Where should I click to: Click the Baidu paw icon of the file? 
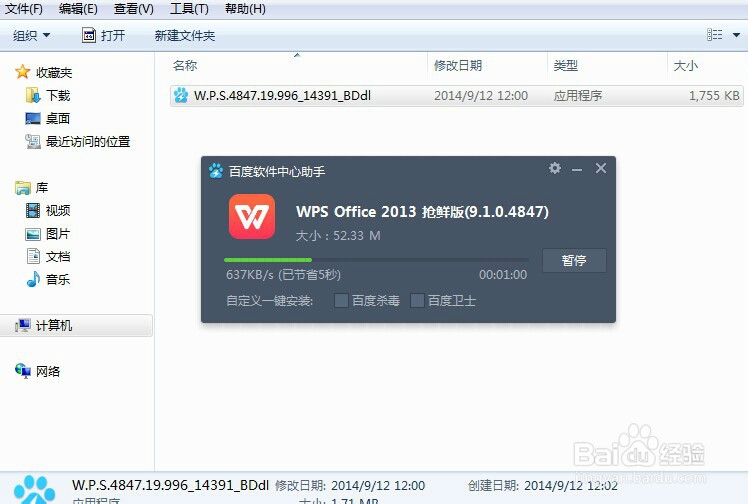point(181,95)
